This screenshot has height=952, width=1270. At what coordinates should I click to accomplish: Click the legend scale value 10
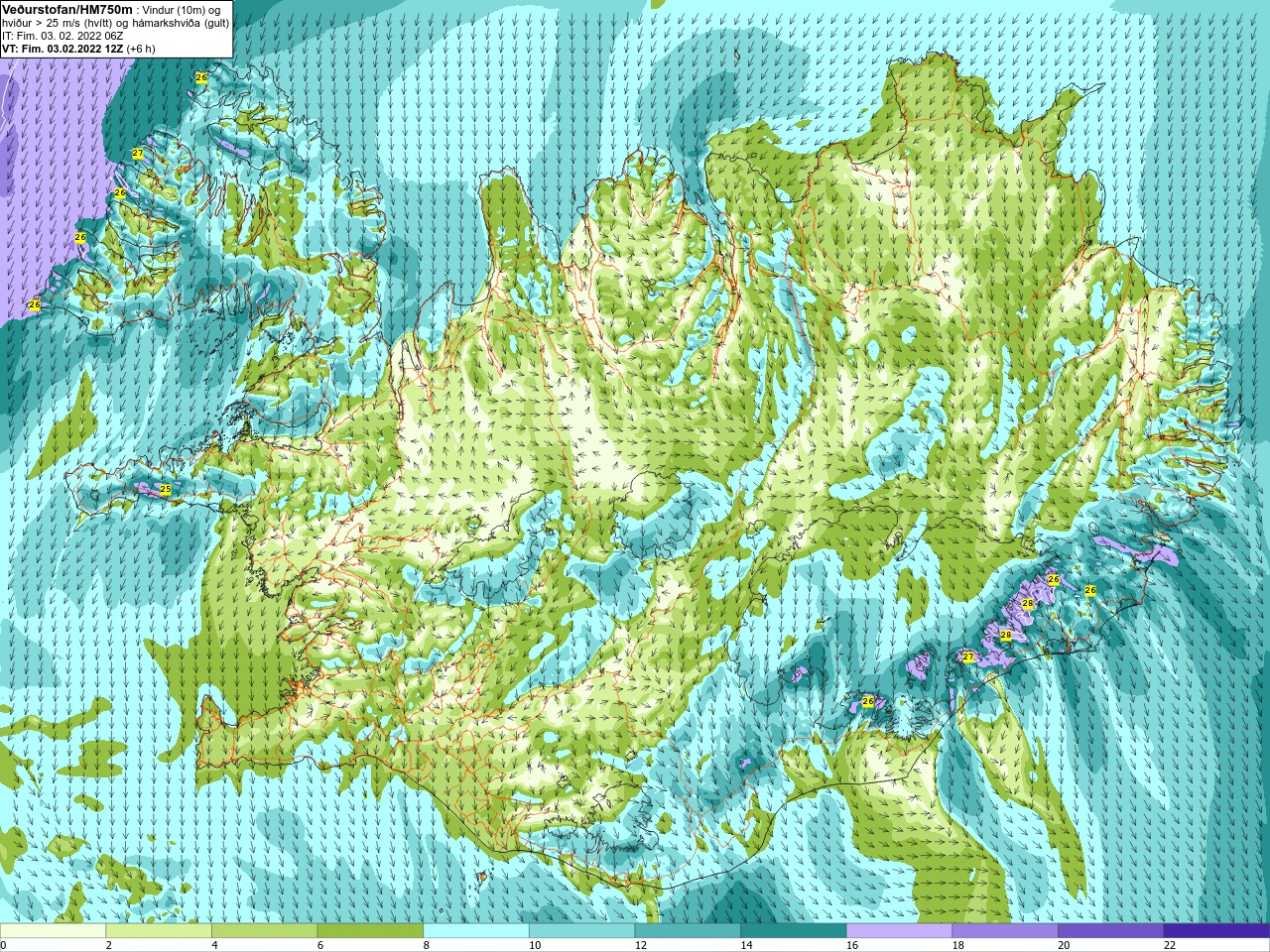(x=535, y=945)
